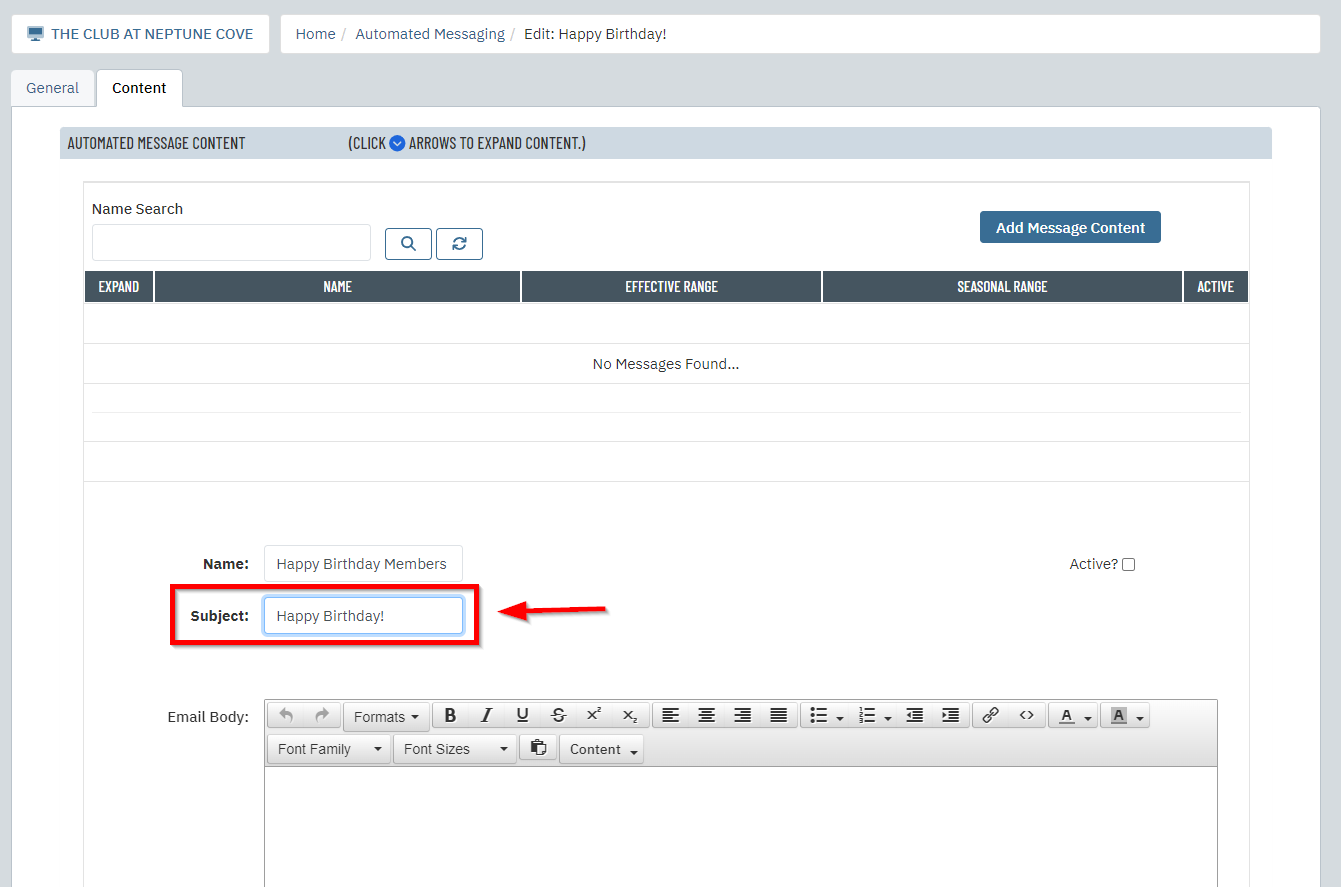Justify text alignment
The height and width of the screenshot is (887, 1341).
click(778, 715)
